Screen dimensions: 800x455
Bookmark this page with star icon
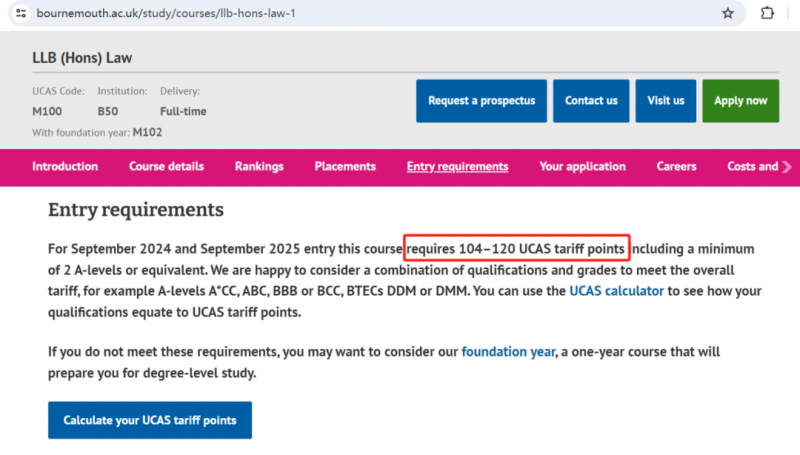click(728, 13)
